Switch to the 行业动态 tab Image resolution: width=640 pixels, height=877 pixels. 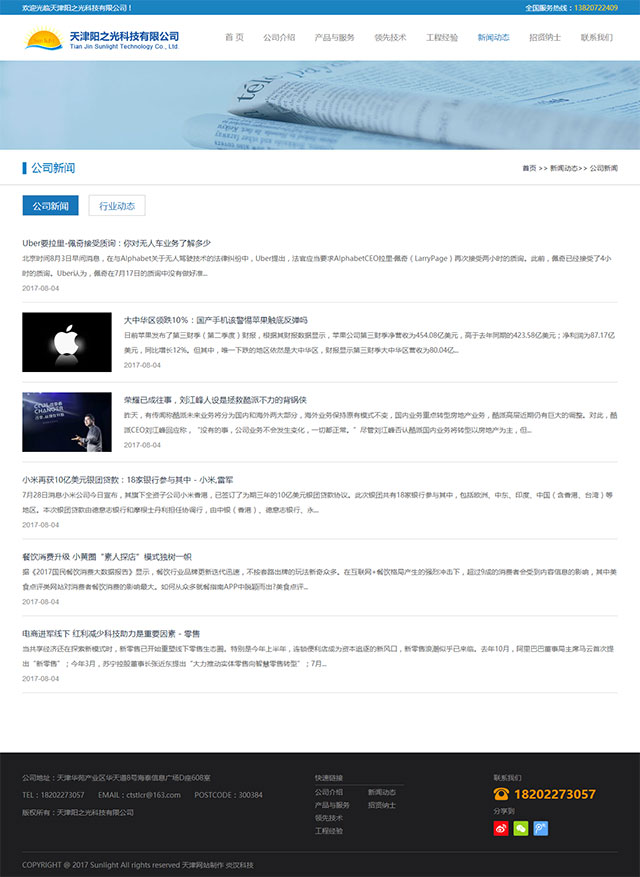click(x=117, y=206)
